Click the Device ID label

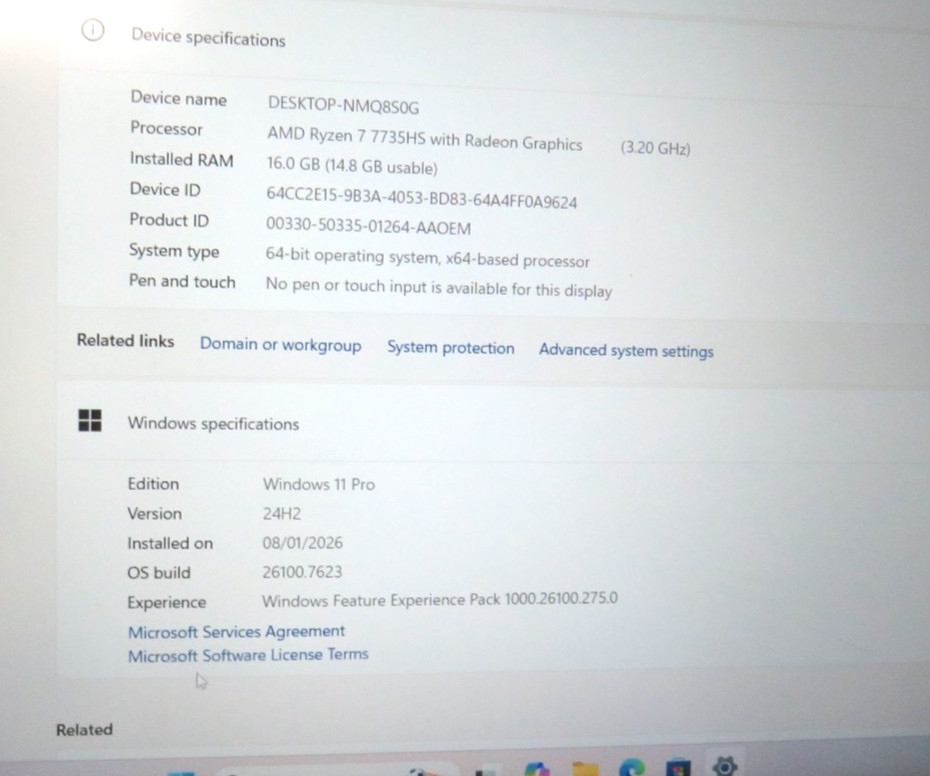click(x=165, y=189)
